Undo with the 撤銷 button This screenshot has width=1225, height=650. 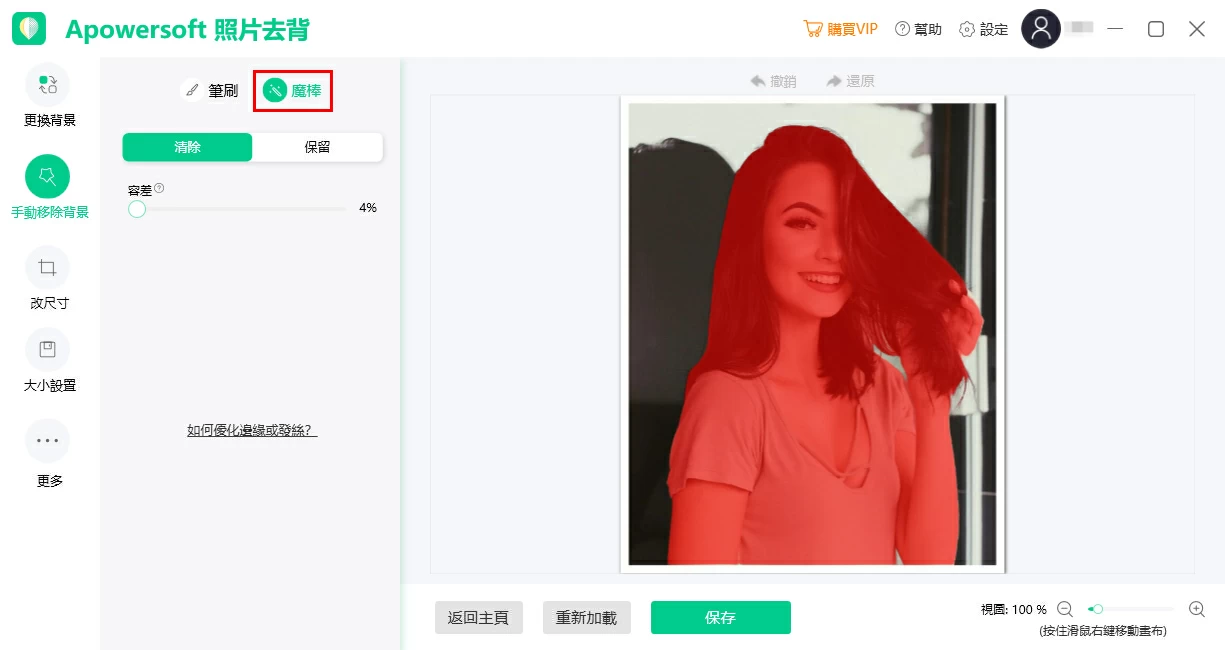(773, 81)
